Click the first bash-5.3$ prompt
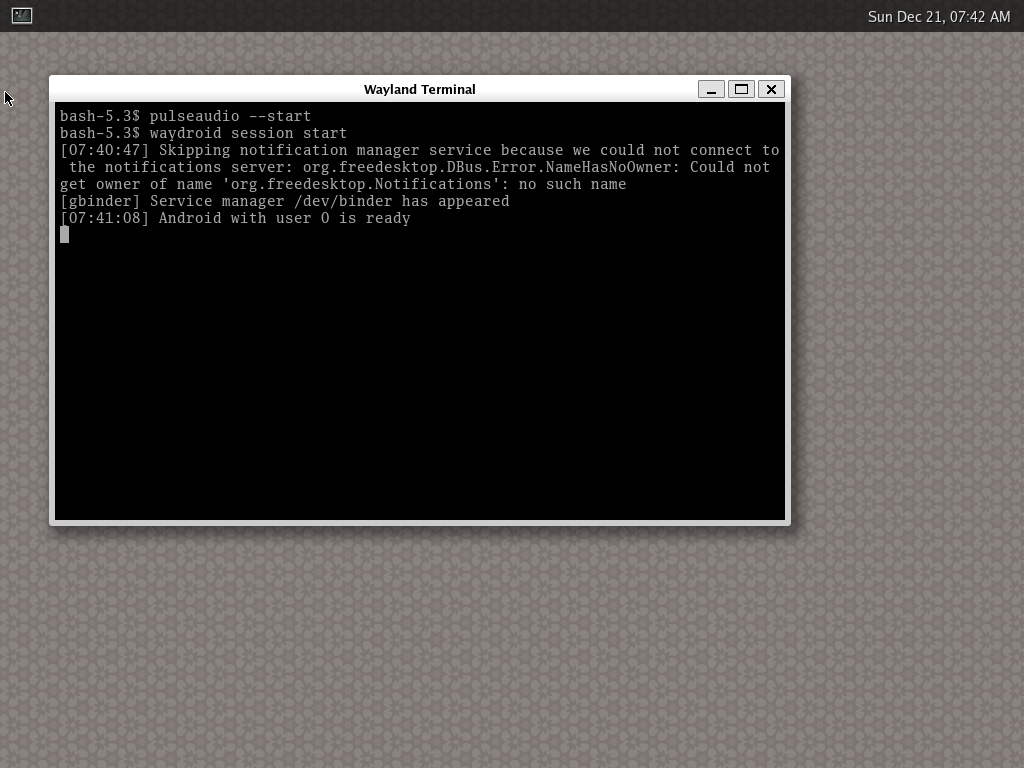1024x768 pixels. click(x=100, y=116)
